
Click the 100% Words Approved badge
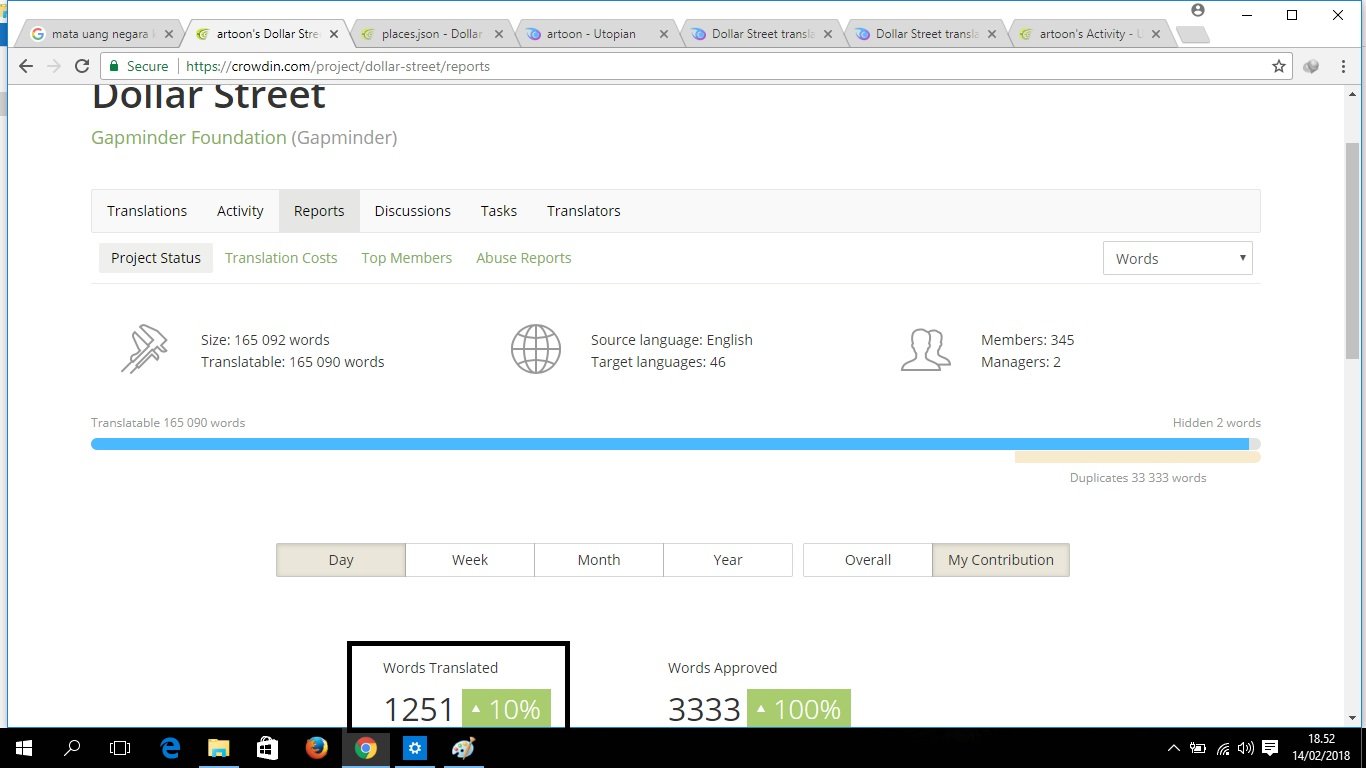[x=799, y=709]
